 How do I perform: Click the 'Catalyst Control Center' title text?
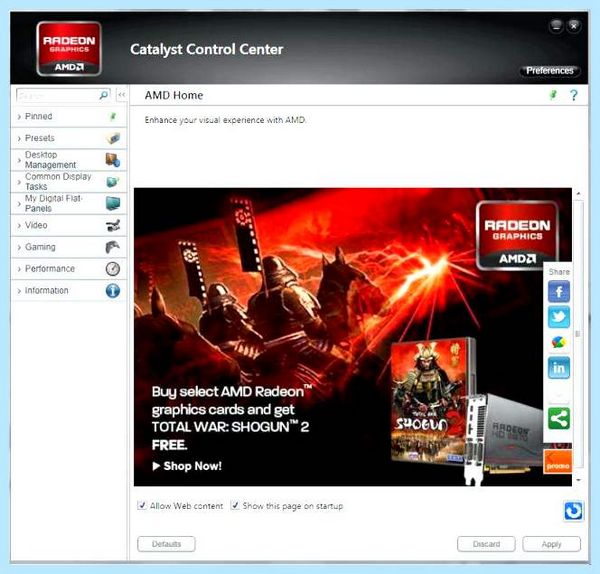coord(207,49)
